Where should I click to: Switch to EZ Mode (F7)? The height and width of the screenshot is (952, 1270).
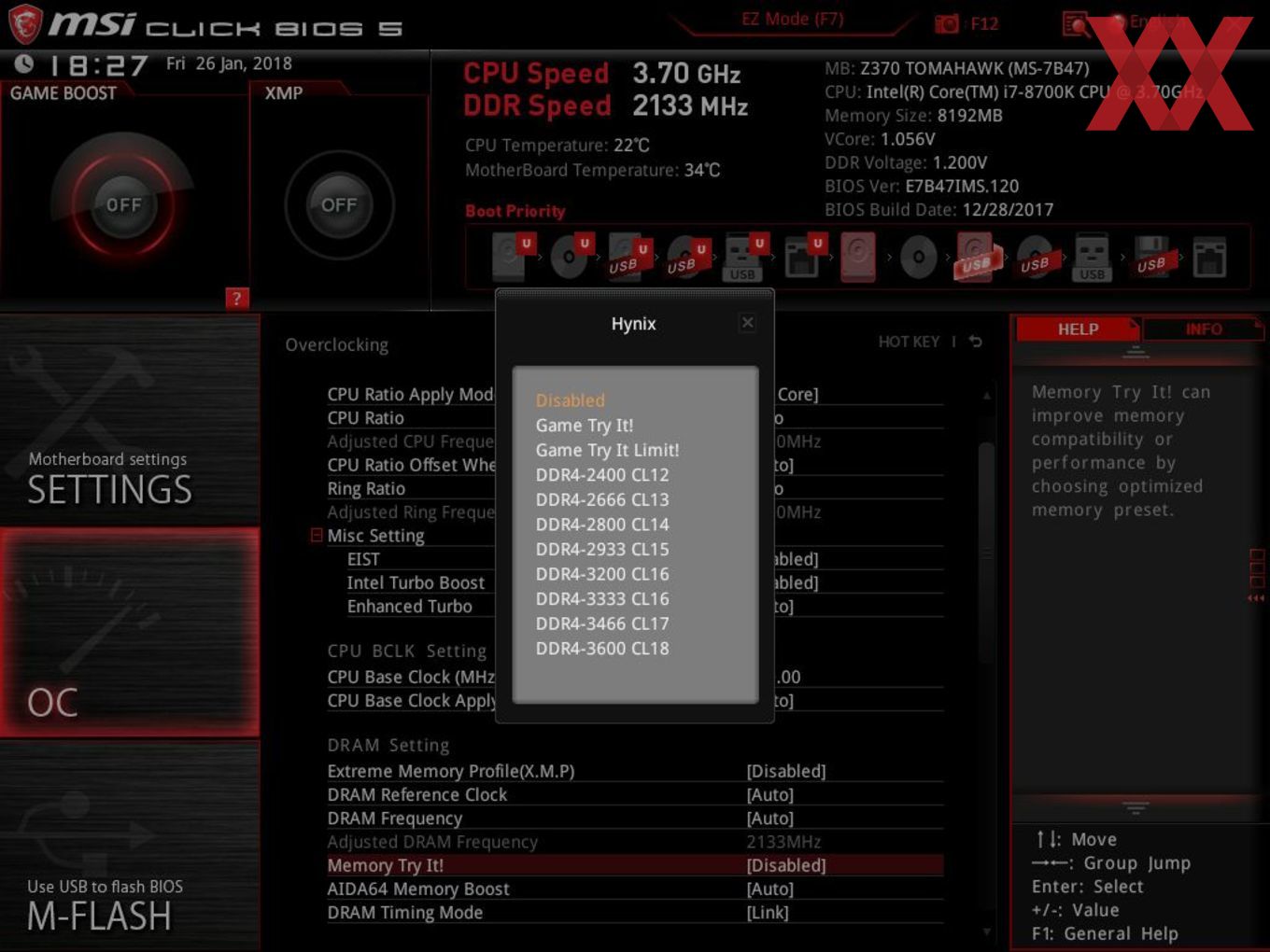pyautogui.click(x=792, y=19)
